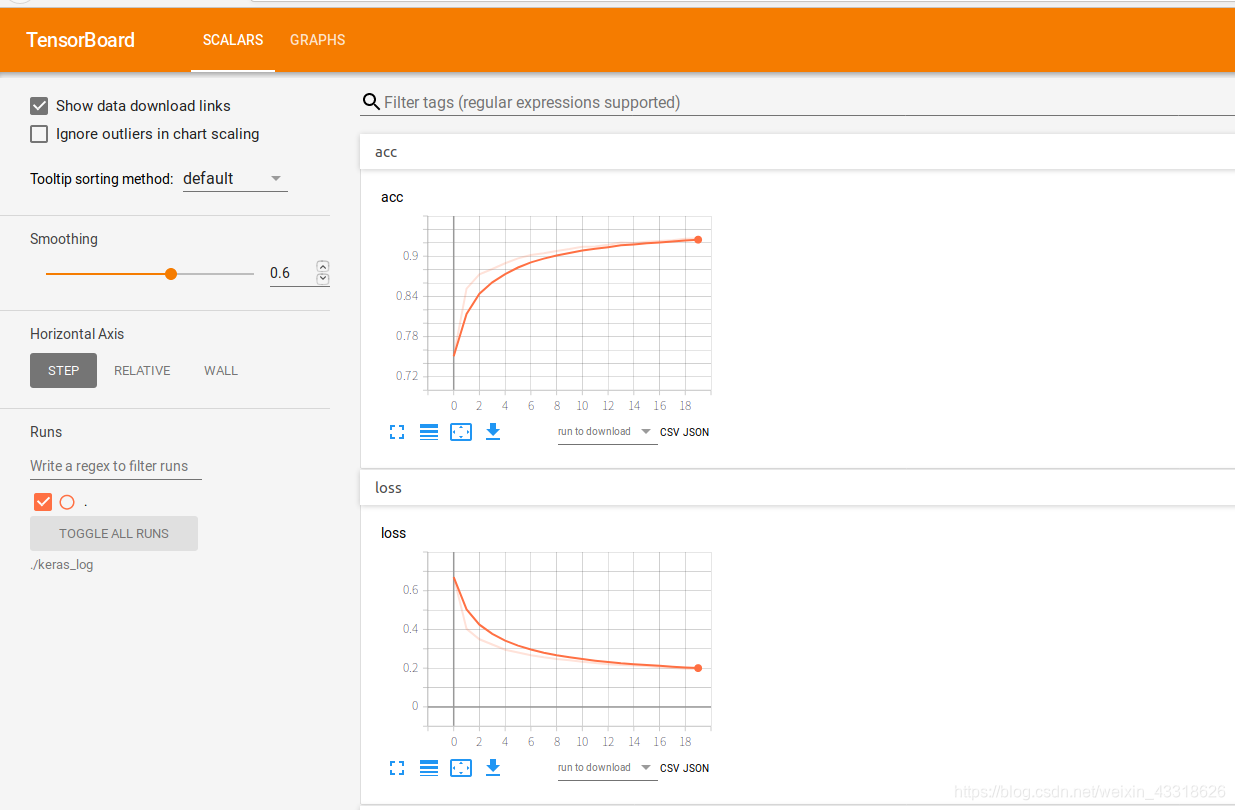Decrease smoothing value with down stepper
The image size is (1235, 810).
click(322, 279)
